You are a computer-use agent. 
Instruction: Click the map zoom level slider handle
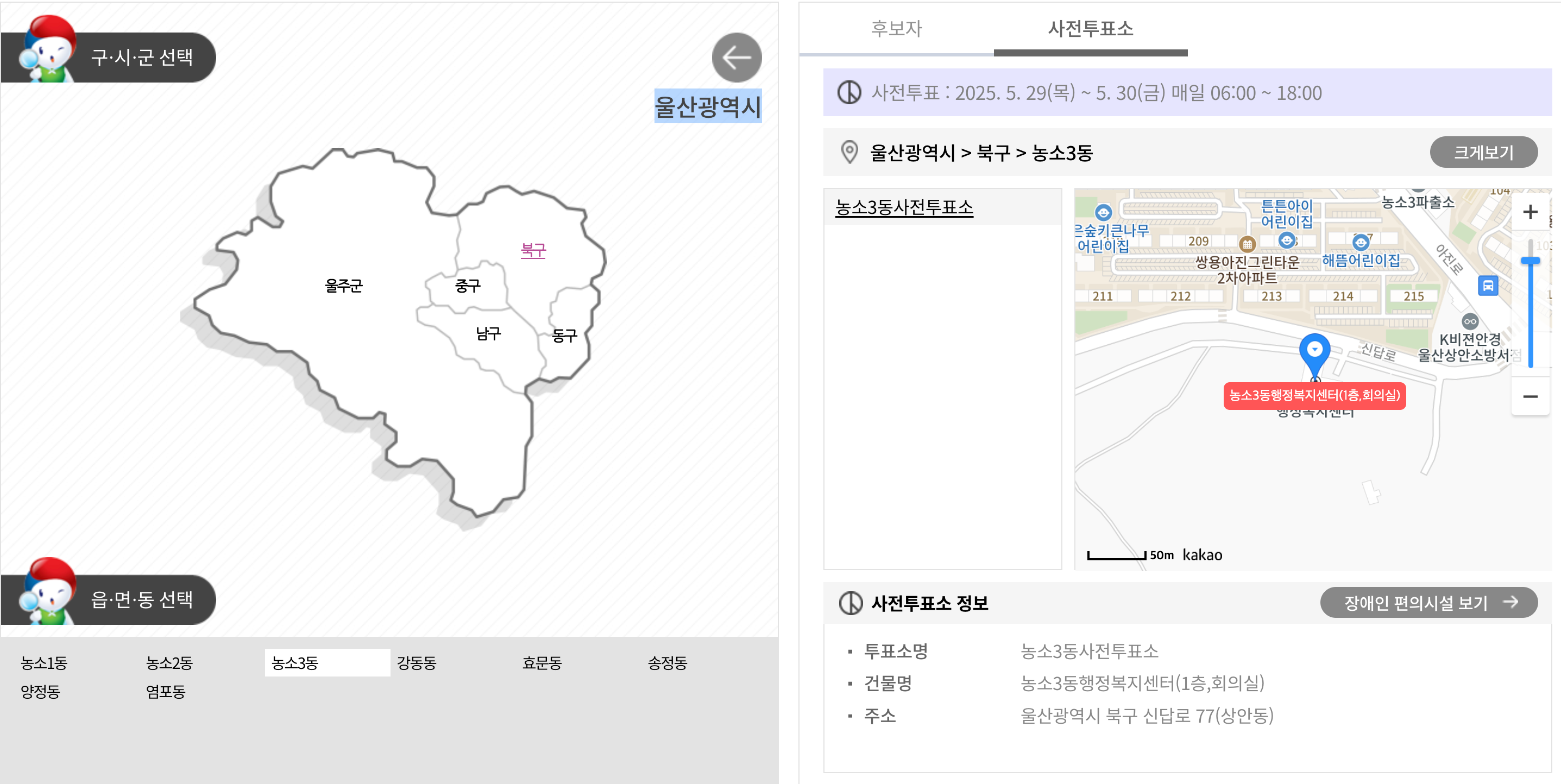coord(1529,261)
